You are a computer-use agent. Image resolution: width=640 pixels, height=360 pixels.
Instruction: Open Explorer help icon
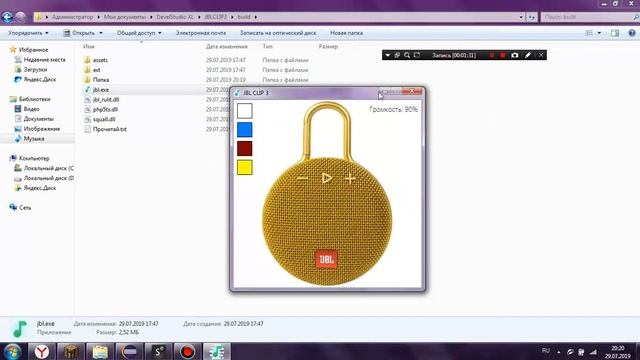coord(632,33)
